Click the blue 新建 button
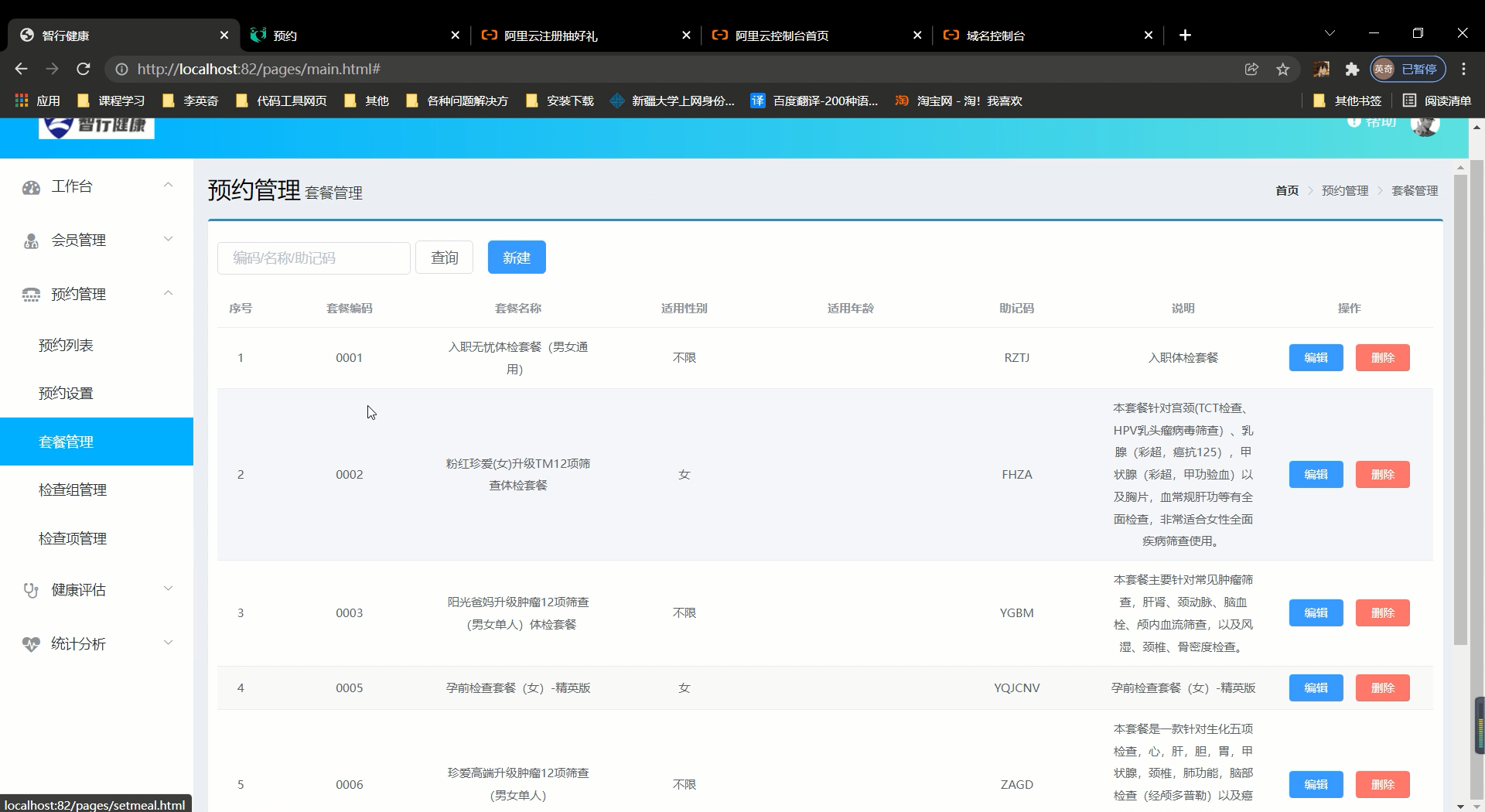 coord(517,258)
